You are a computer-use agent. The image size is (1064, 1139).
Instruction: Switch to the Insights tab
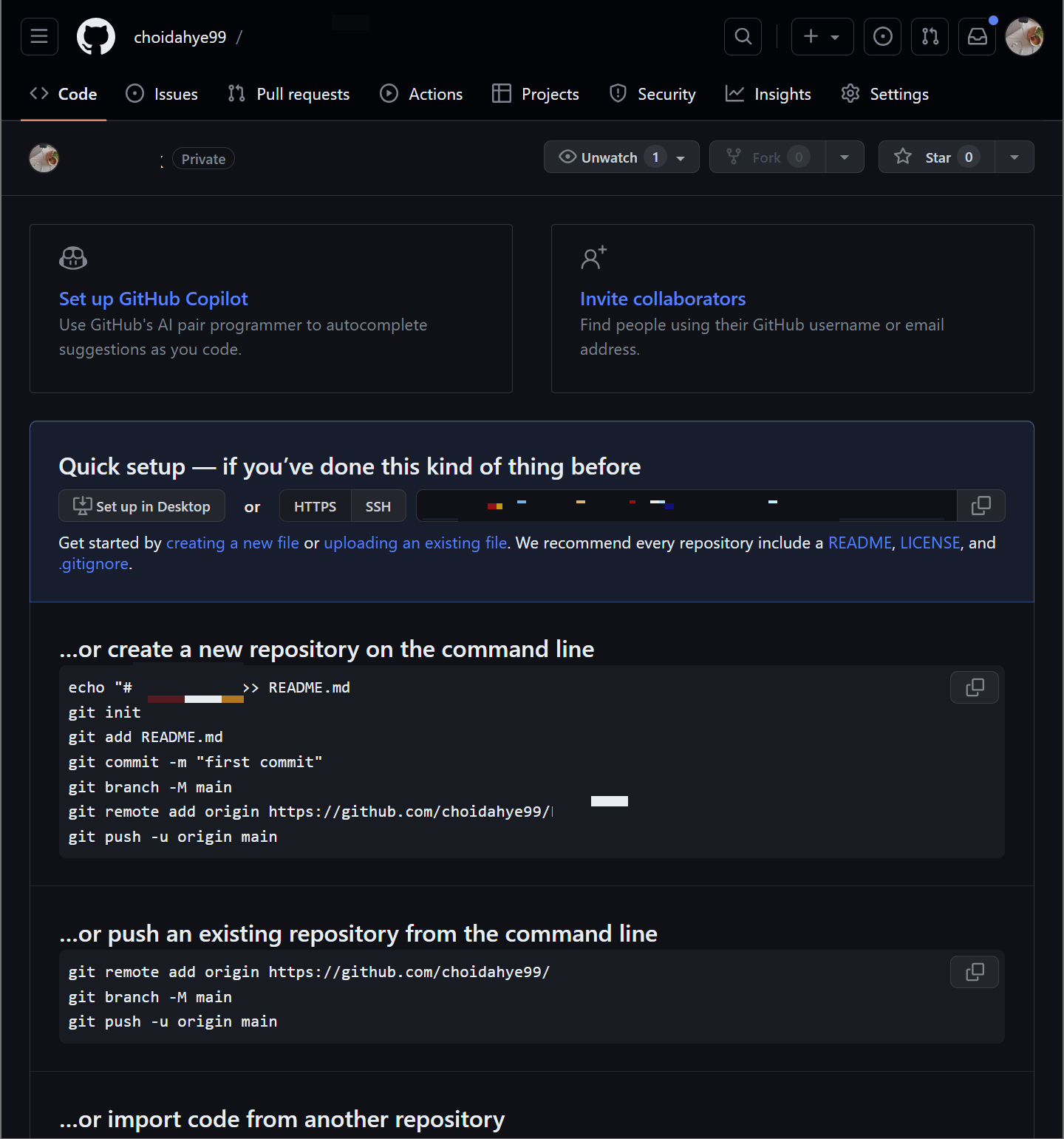tap(768, 94)
